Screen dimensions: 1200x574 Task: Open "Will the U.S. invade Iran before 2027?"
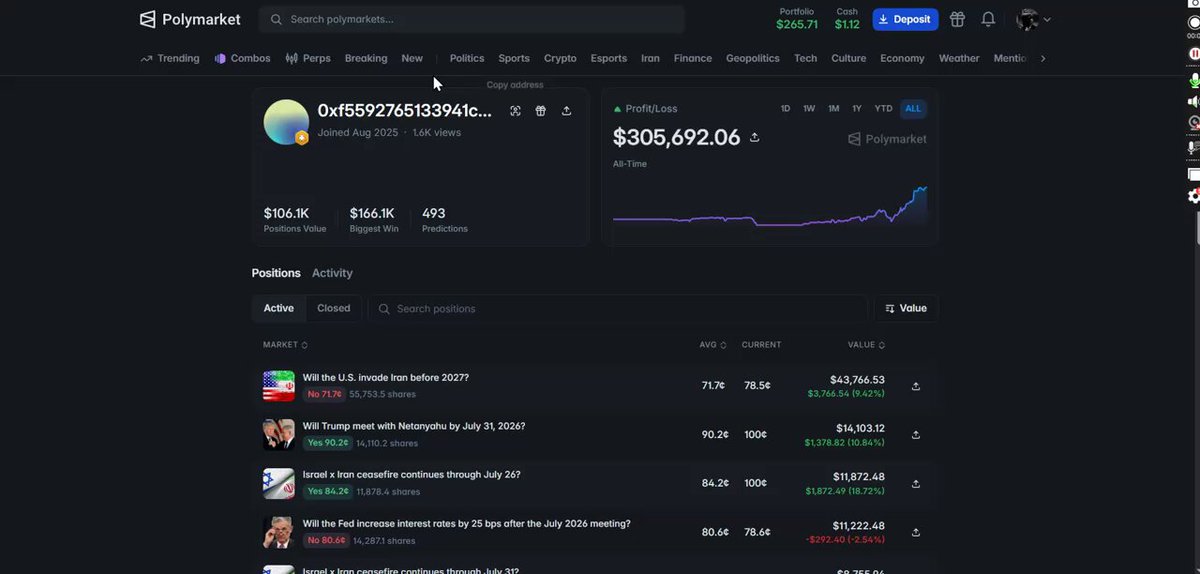coord(386,378)
